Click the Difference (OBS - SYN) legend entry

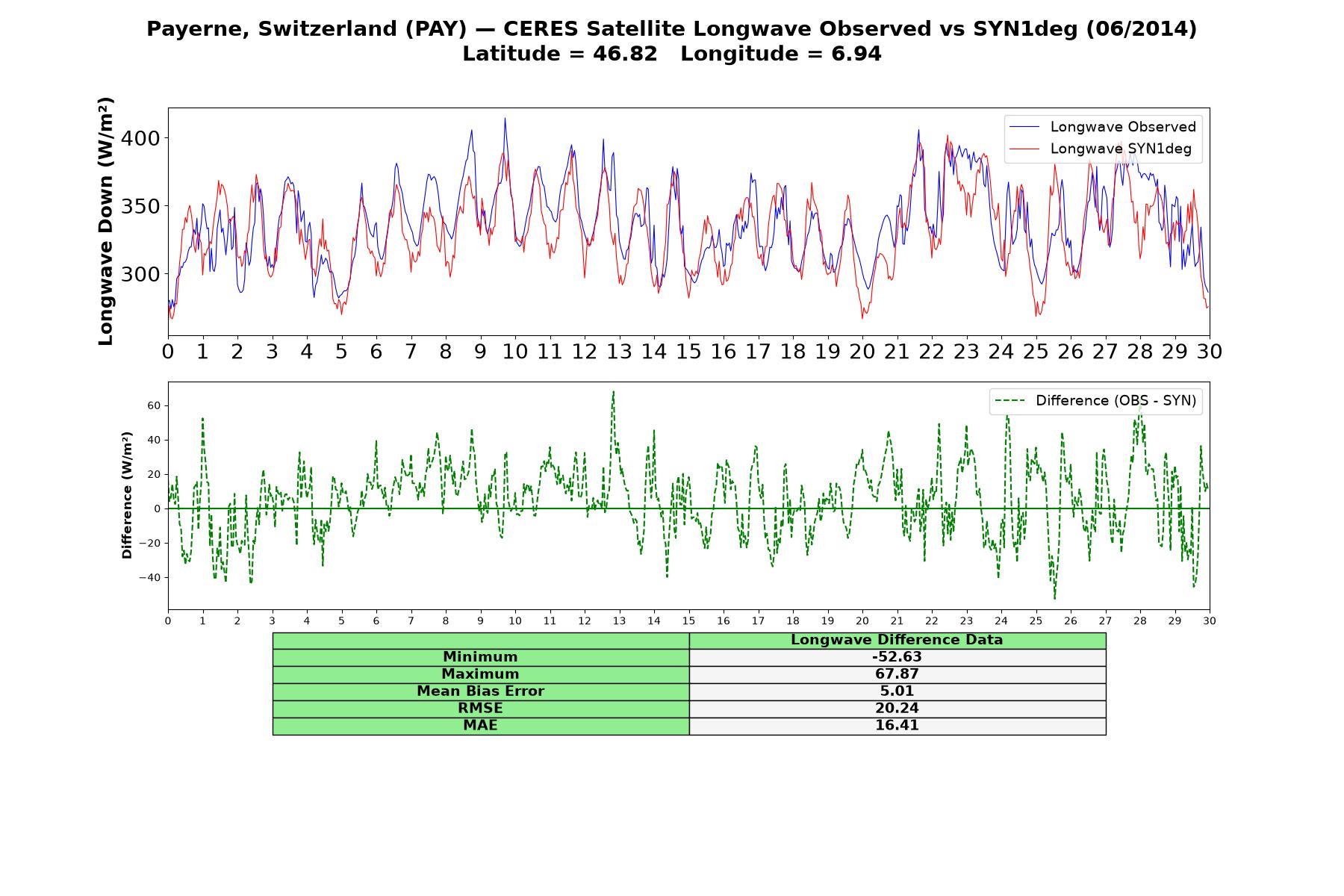click(1096, 401)
